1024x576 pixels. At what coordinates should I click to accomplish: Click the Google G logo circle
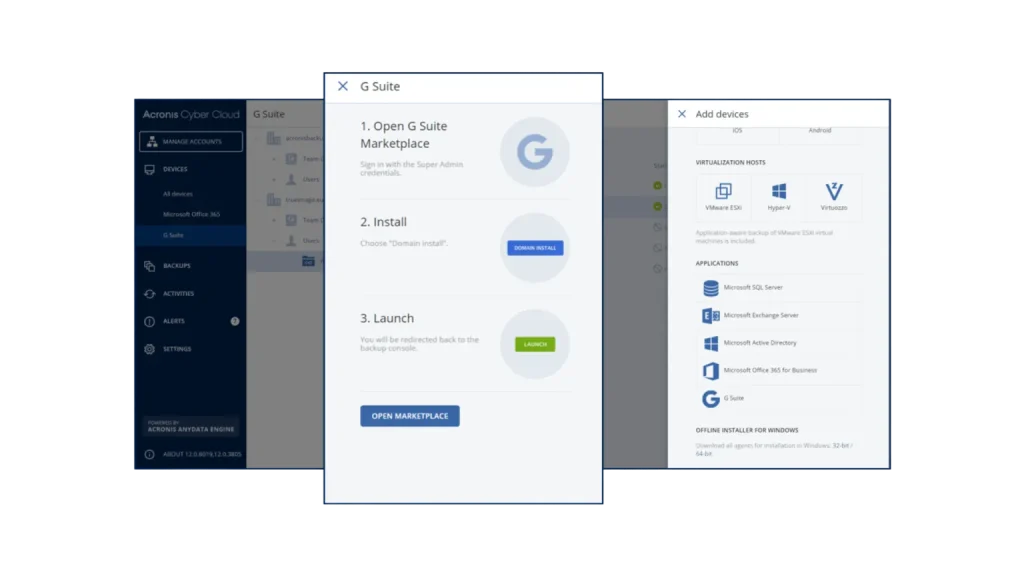(535, 152)
